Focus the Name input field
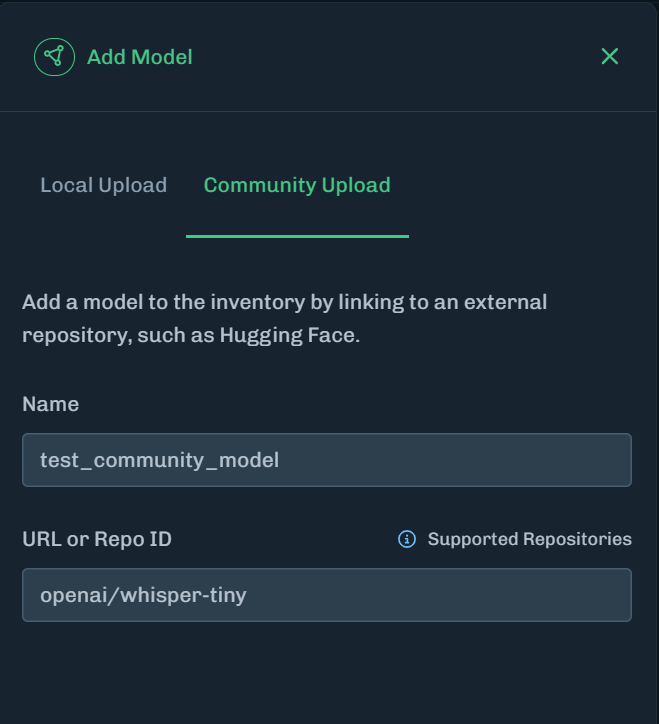This screenshot has width=659, height=724. tap(326, 460)
